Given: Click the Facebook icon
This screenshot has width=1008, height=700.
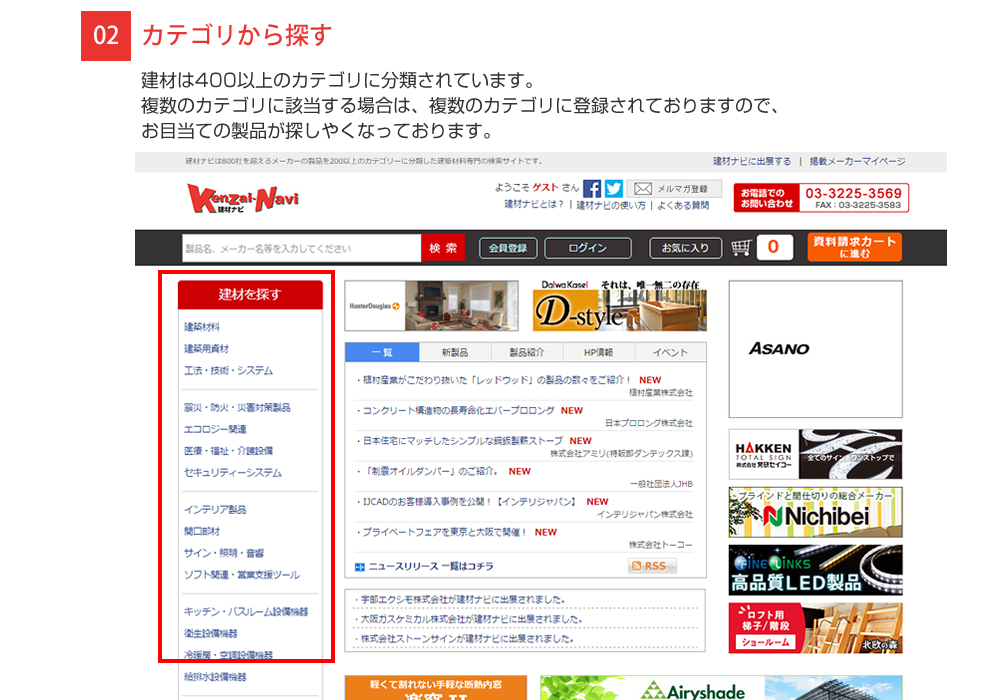Looking at the screenshot, I should coord(592,189).
